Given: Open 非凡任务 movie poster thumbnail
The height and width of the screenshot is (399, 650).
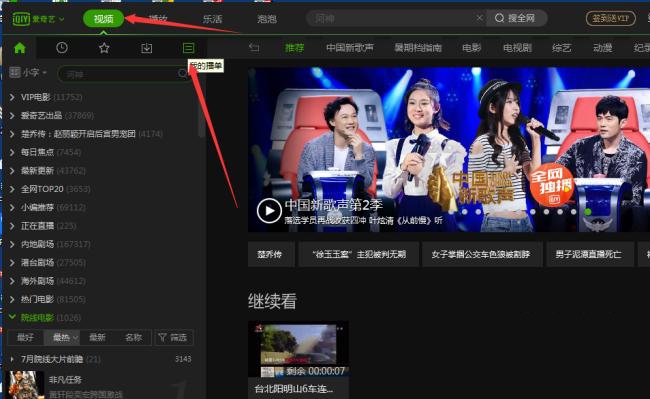Looking at the screenshot, I should 26,385.
